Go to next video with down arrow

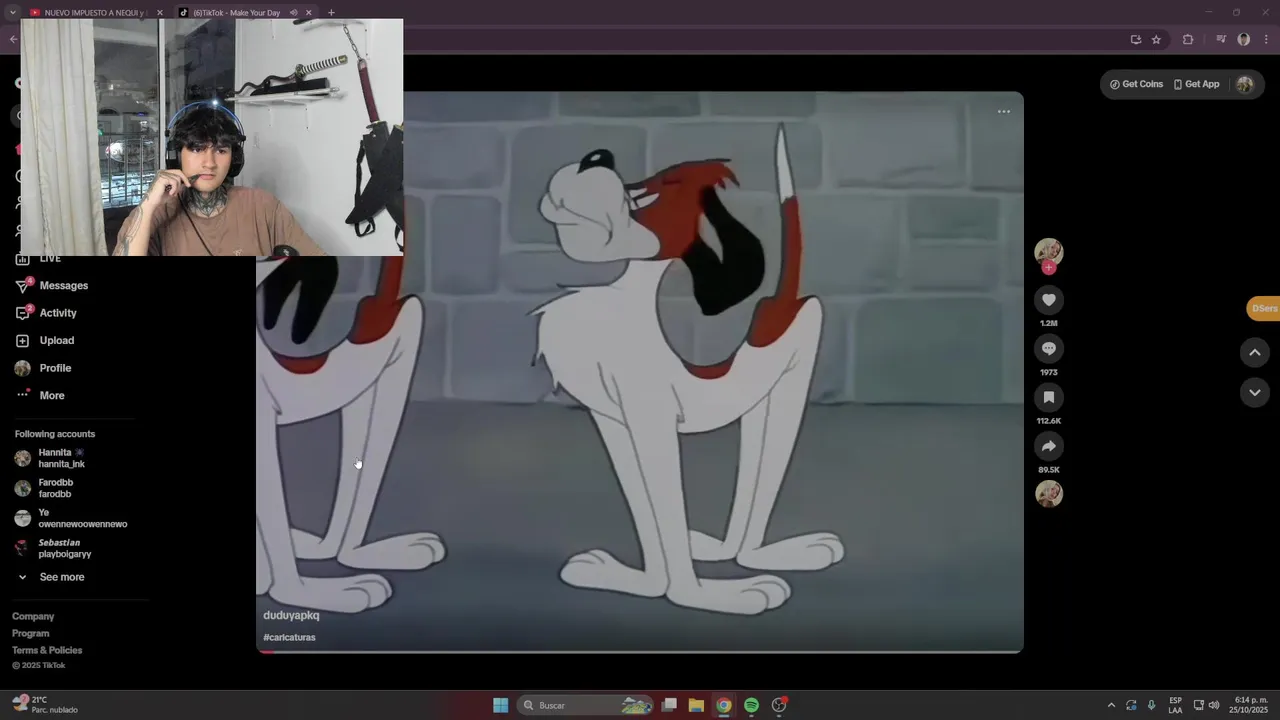coord(1254,393)
